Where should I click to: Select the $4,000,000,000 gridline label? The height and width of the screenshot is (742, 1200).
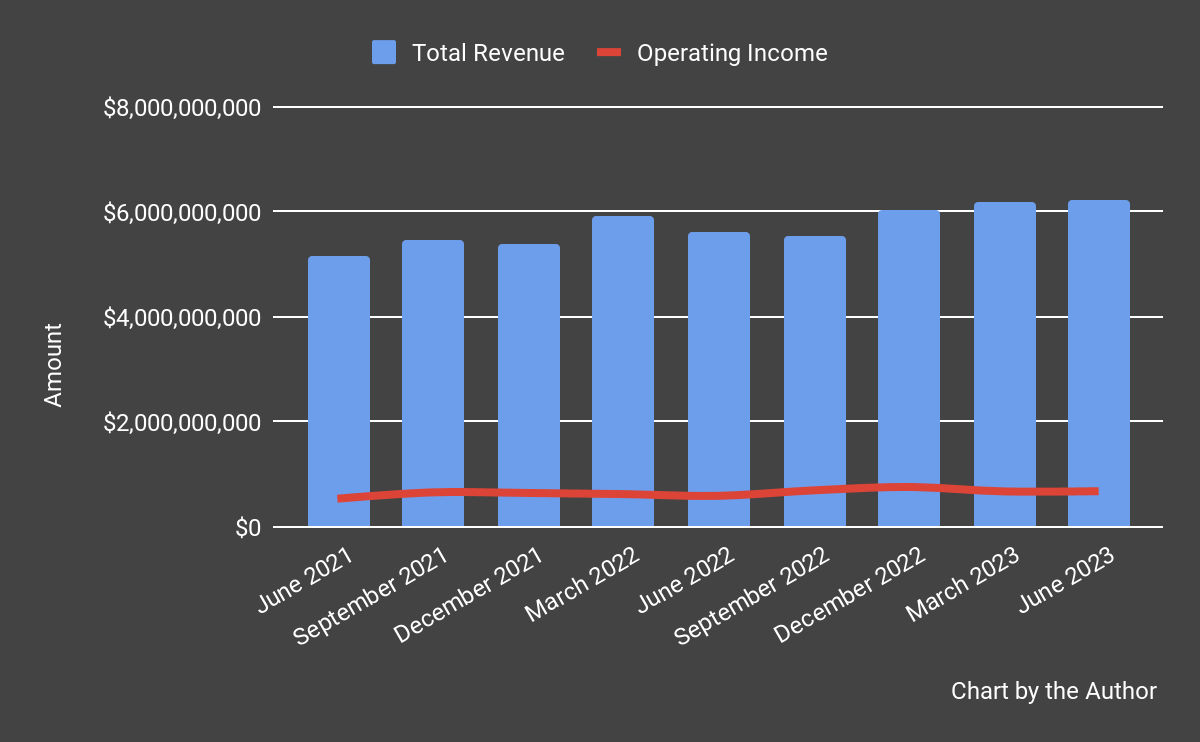click(183, 316)
